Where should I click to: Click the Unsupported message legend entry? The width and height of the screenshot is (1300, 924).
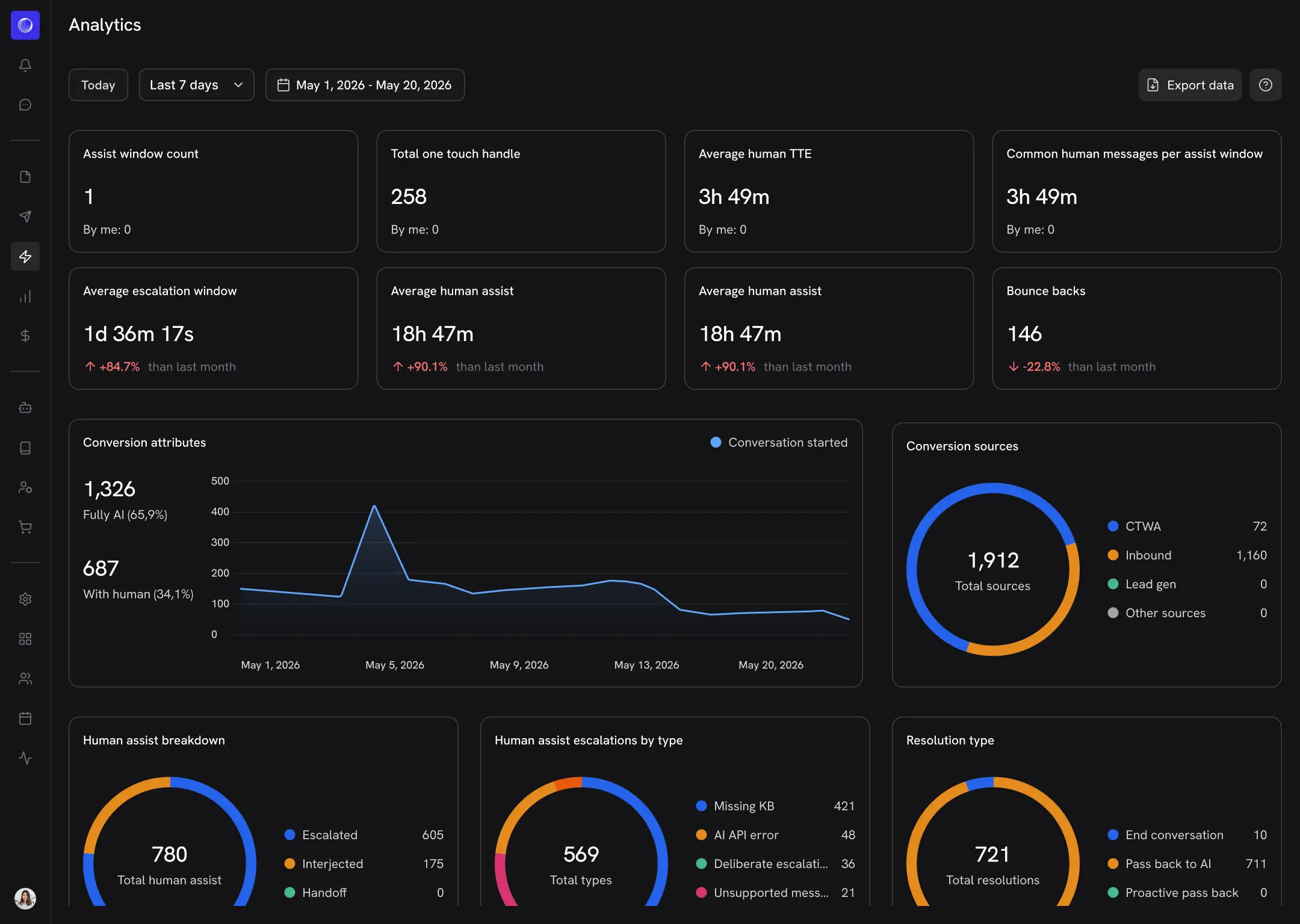(x=775, y=893)
